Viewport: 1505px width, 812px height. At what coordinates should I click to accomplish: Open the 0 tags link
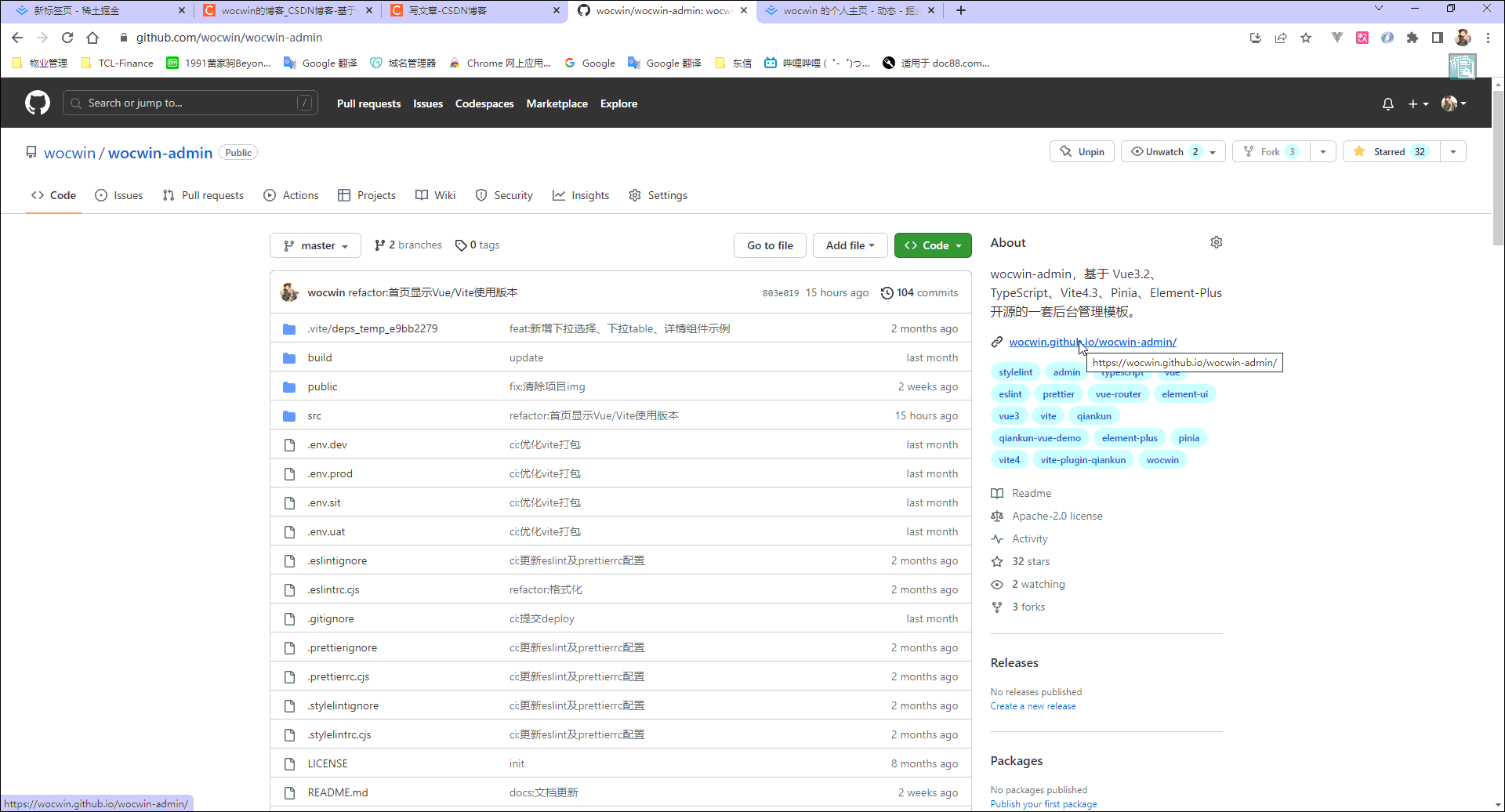pos(477,245)
